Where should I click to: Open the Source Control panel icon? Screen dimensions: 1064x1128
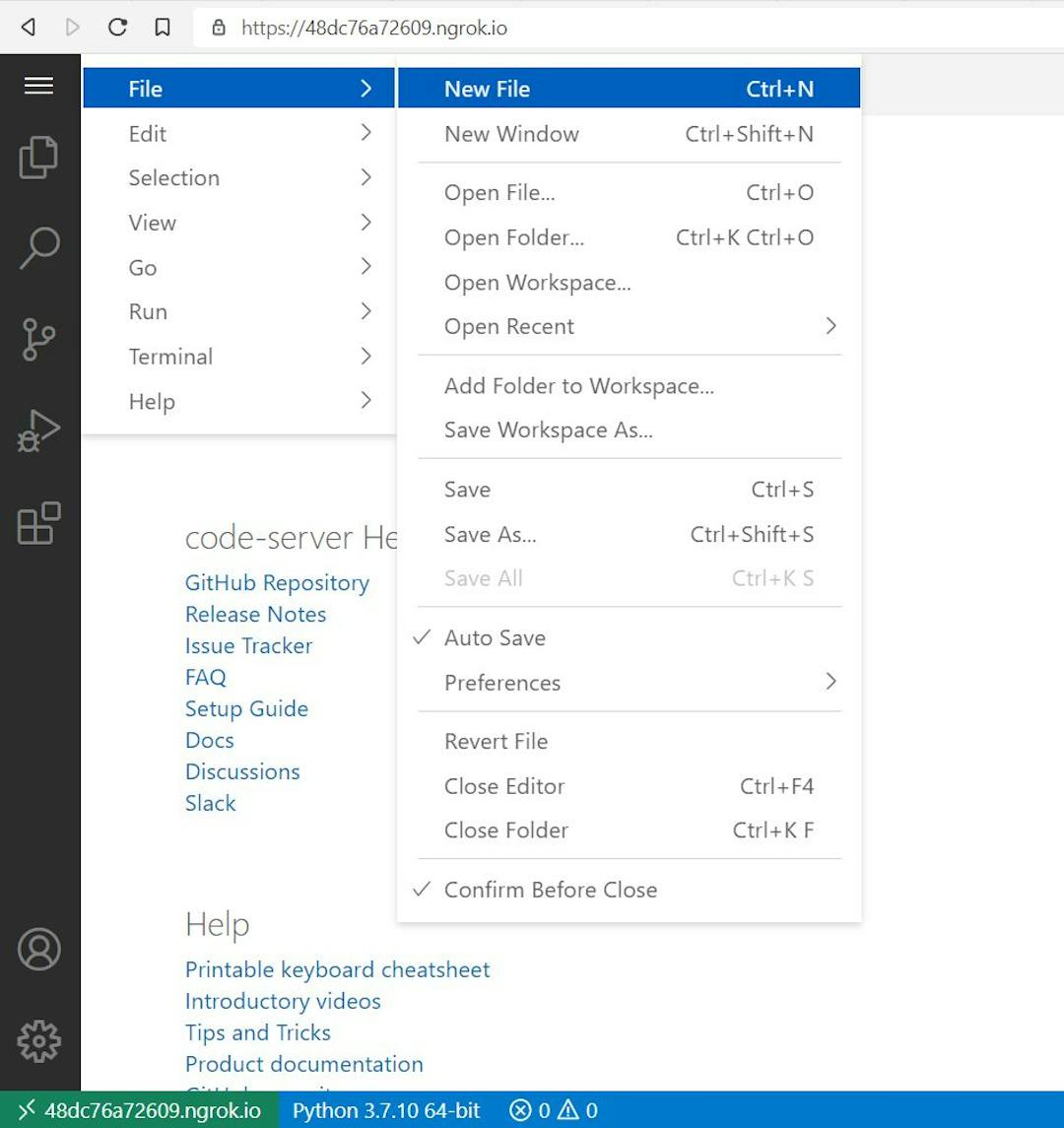(39, 339)
